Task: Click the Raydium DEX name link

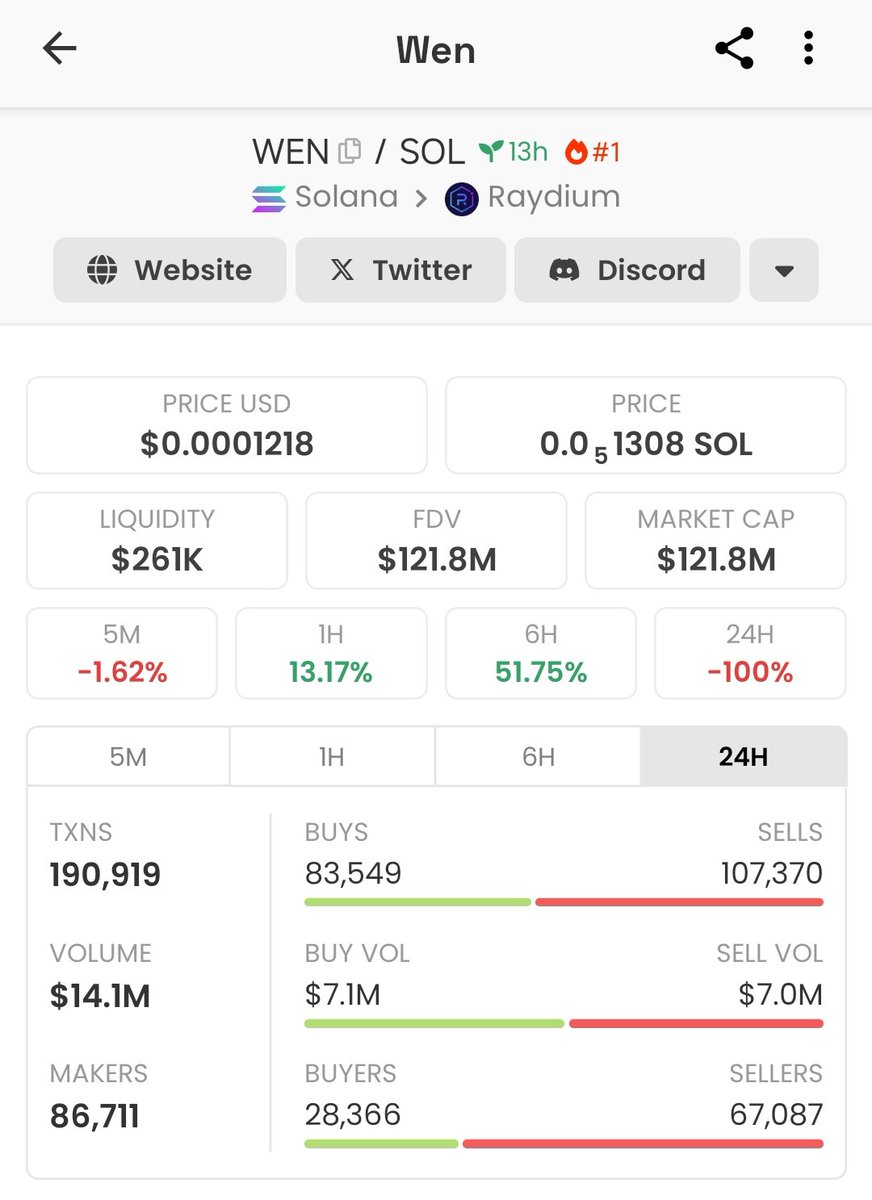Action: 554,198
